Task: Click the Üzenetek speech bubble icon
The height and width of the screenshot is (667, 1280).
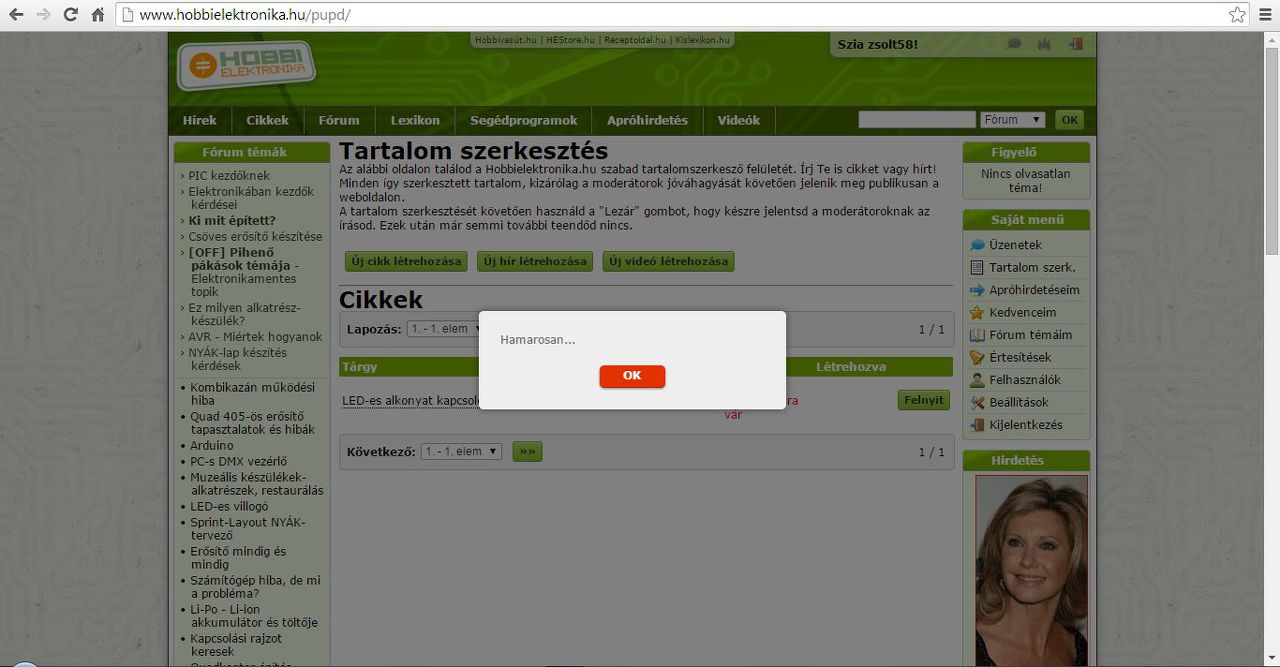Action: (977, 245)
